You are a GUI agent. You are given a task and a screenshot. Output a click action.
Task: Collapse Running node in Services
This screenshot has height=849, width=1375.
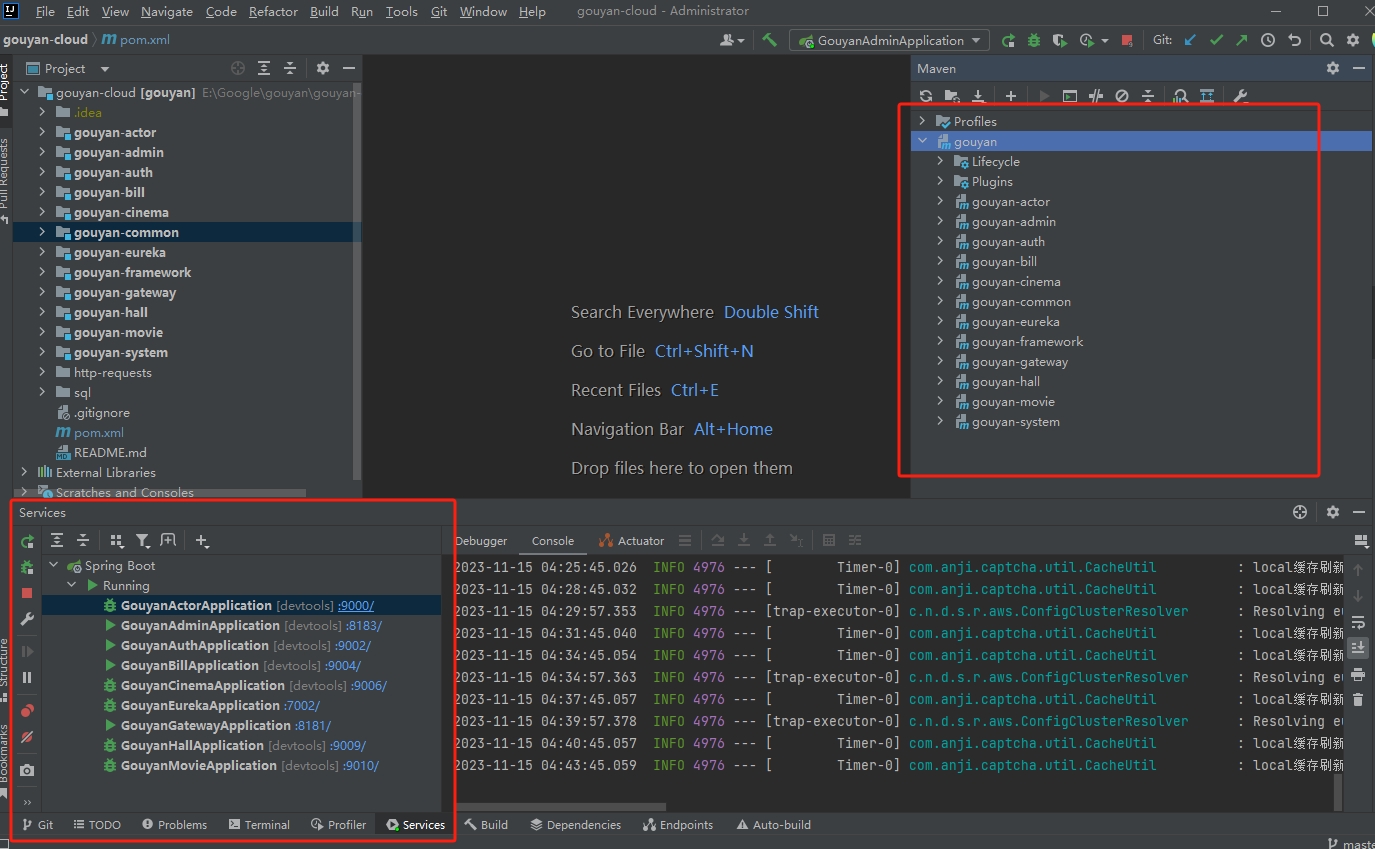click(x=72, y=585)
